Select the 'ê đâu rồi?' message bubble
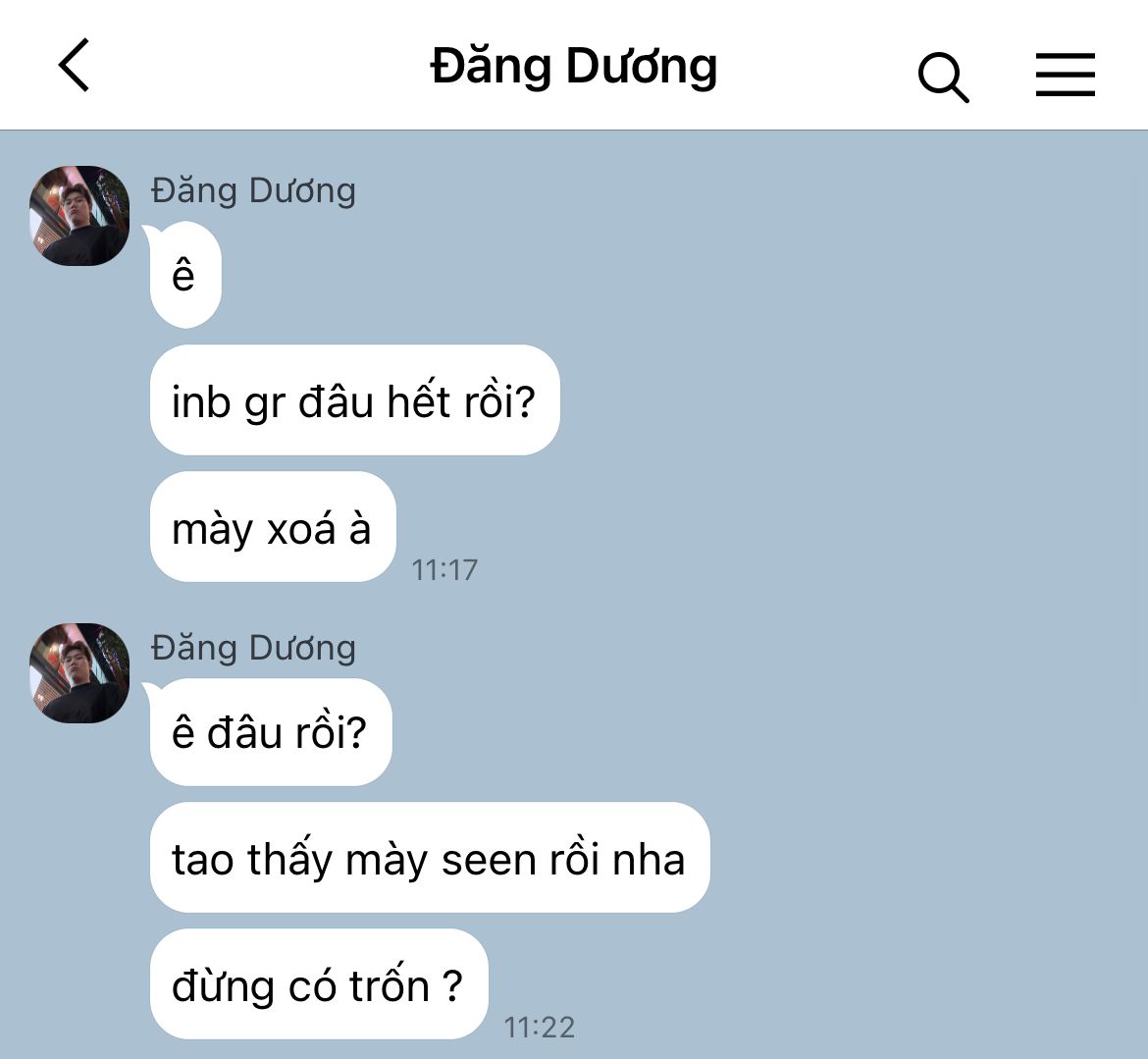 click(x=270, y=731)
